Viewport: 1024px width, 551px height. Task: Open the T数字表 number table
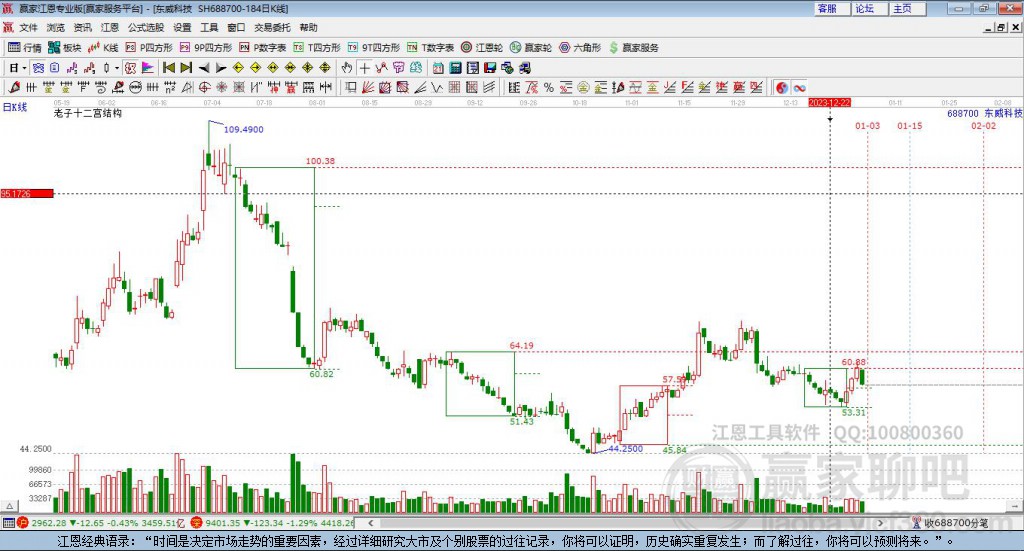430,48
